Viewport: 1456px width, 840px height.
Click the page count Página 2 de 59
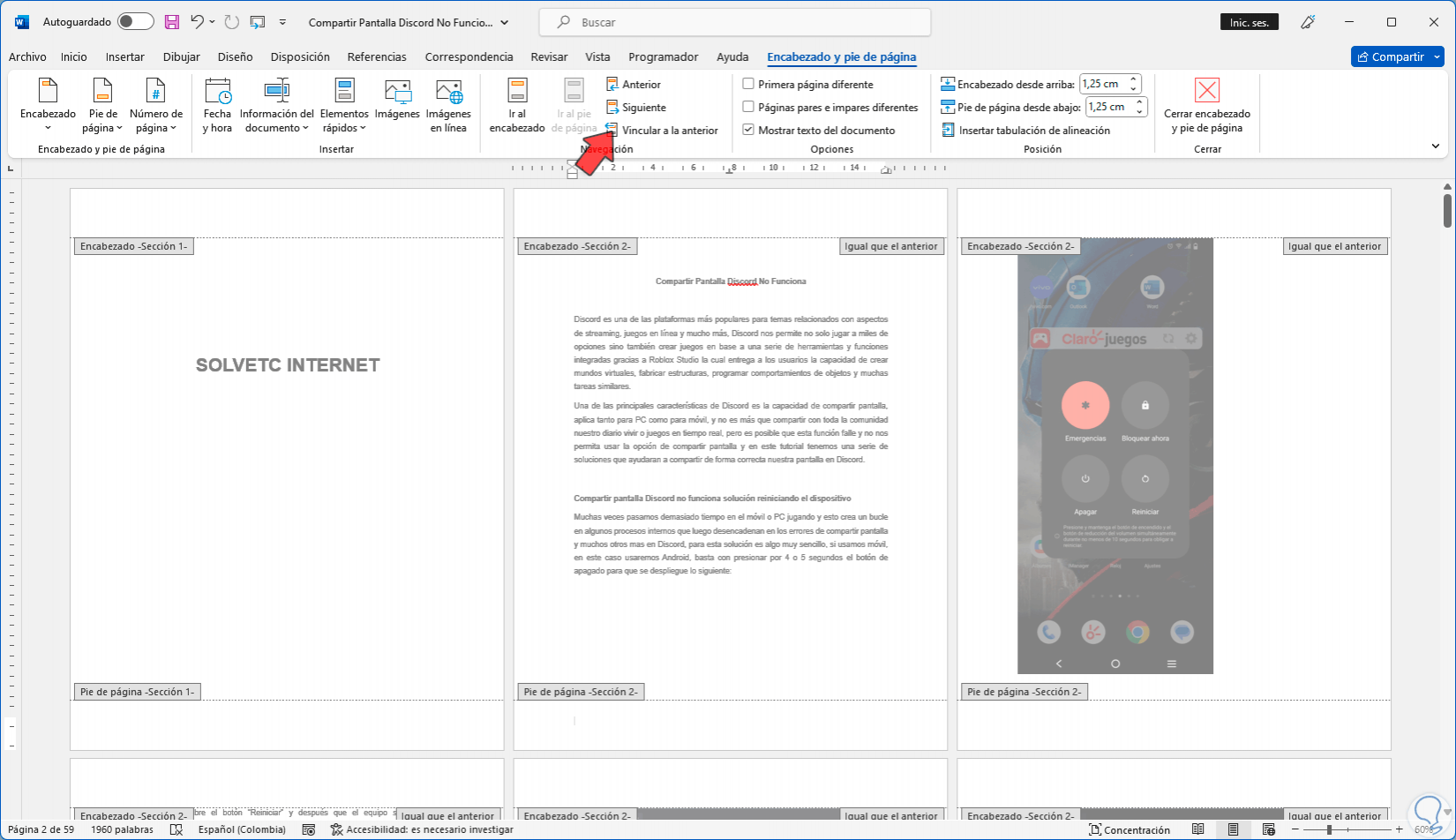[x=41, y=829]
